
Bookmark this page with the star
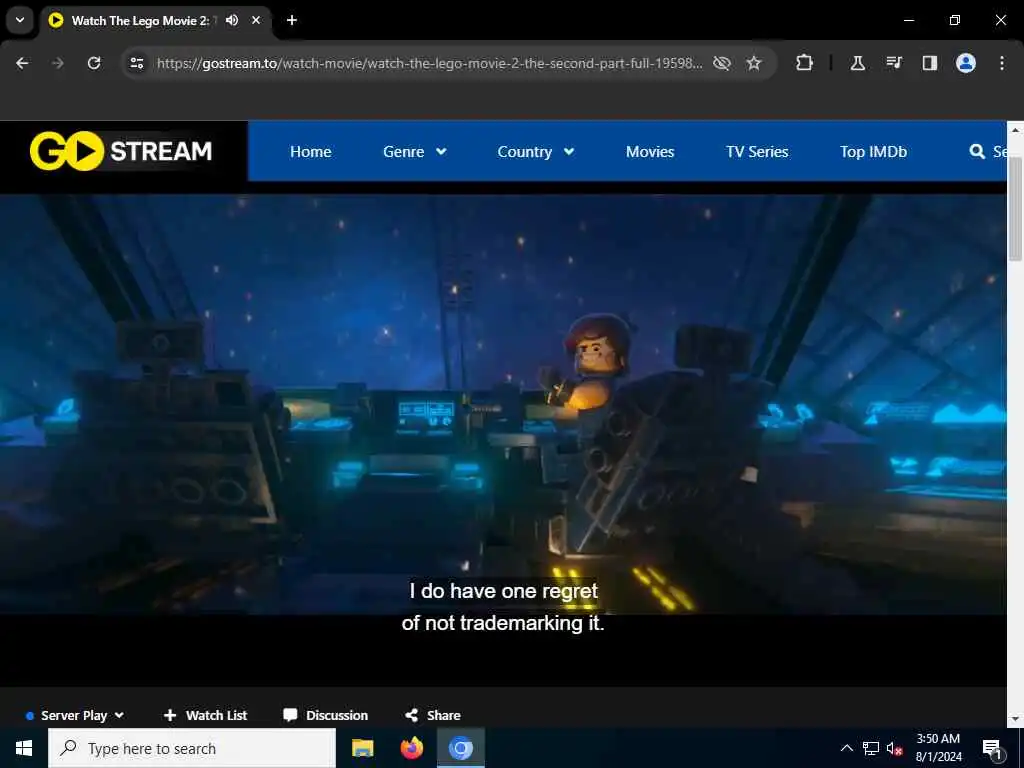click(x=754, y=63)
